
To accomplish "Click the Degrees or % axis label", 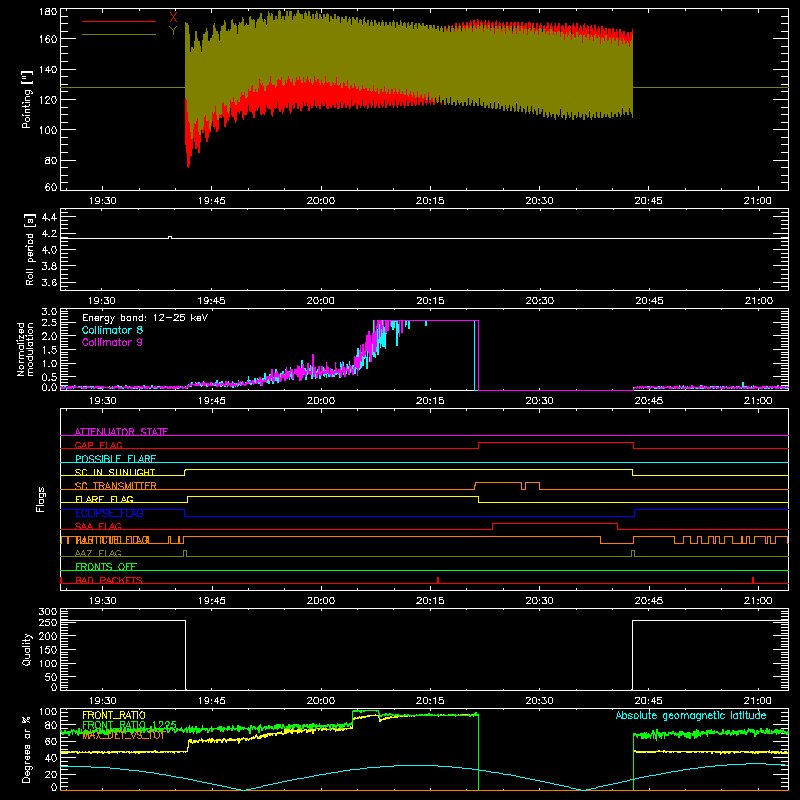I will click(27, 749).
